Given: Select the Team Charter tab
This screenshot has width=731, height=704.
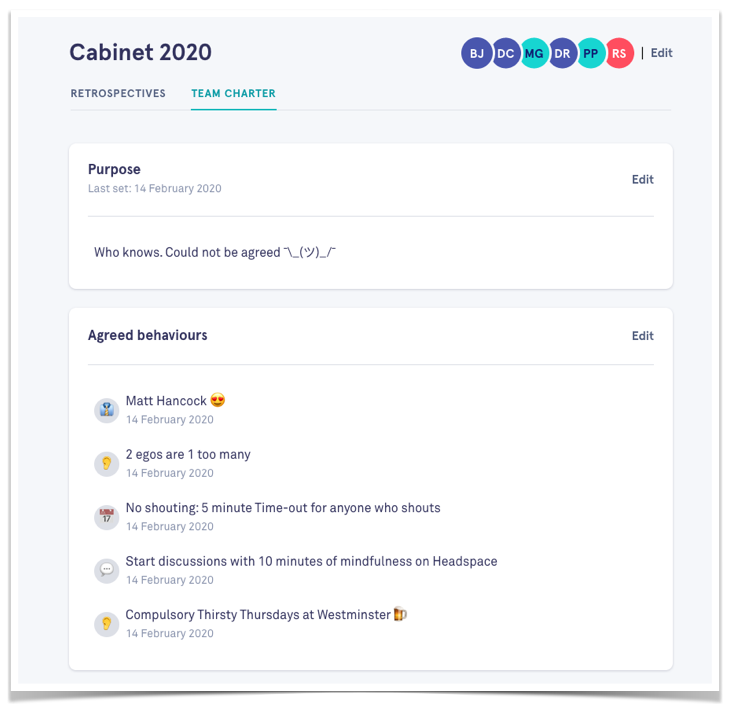Looking at the screenshot, I should 234,93.
